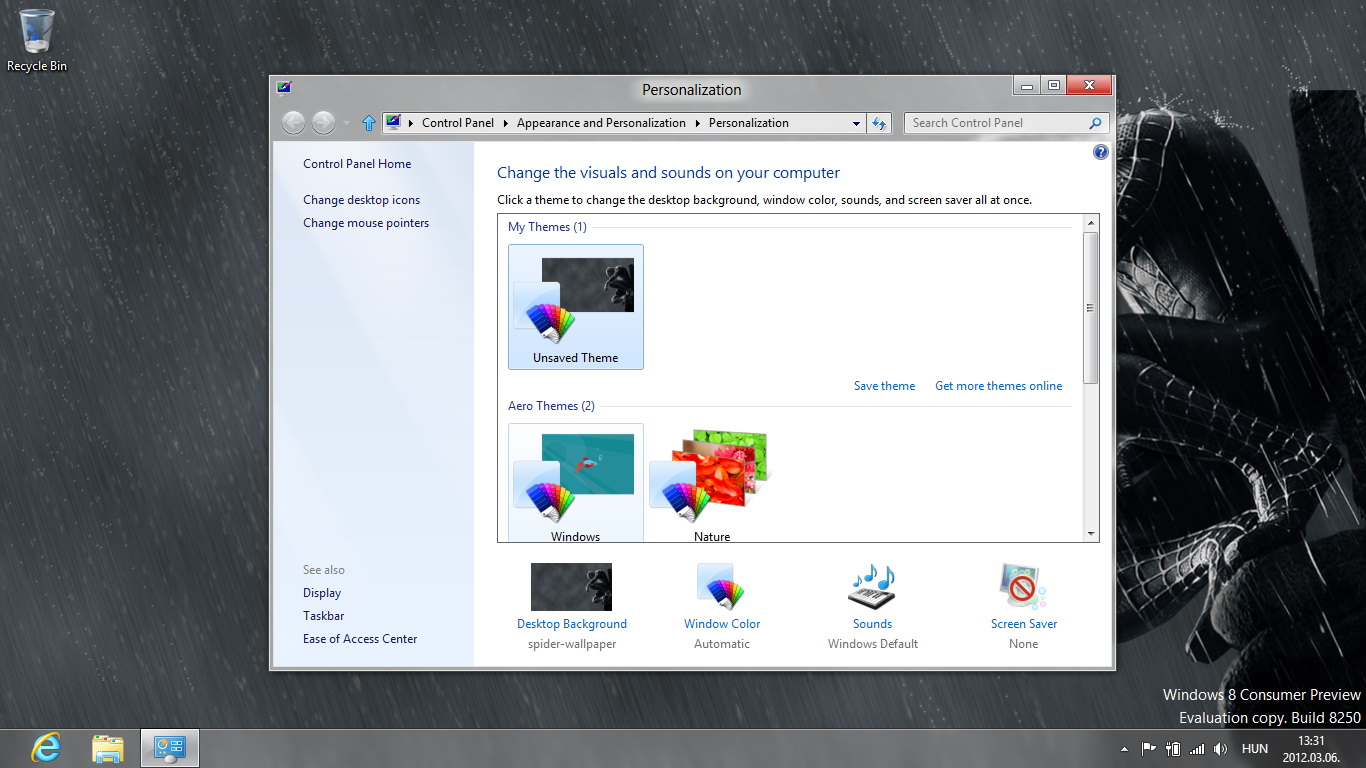Viewport: 1366px width, 768px height.
Task: Go back with the Back arrow button
Action: coord(293,123)
